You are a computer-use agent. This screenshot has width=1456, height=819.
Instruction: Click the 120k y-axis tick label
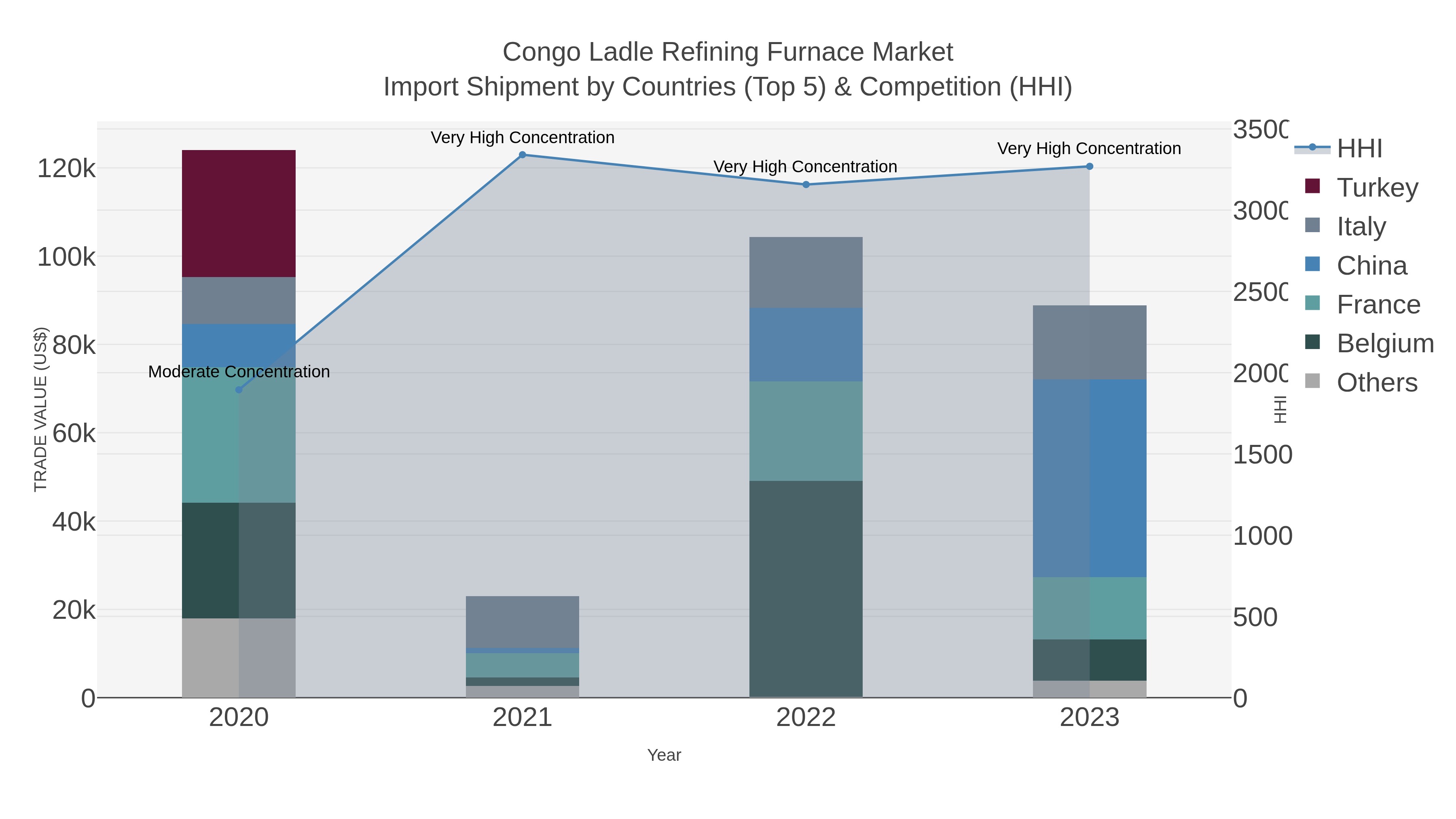(66, 168)
